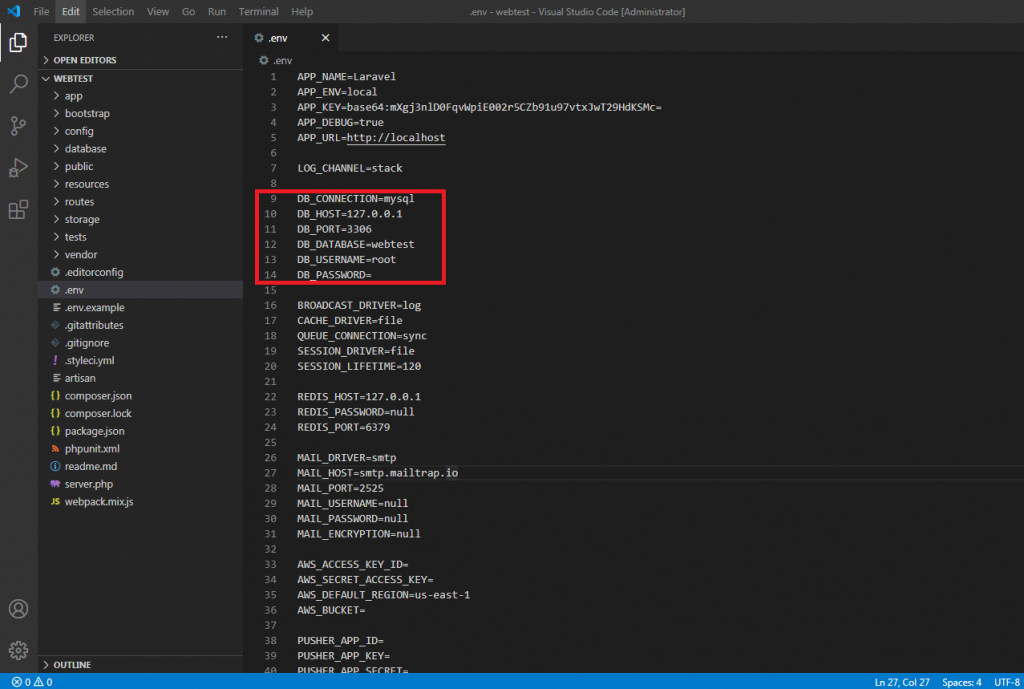Click .gitattributes git icon
The width and height of the screenshot is (1024, 689).
(x=56, y=325)
